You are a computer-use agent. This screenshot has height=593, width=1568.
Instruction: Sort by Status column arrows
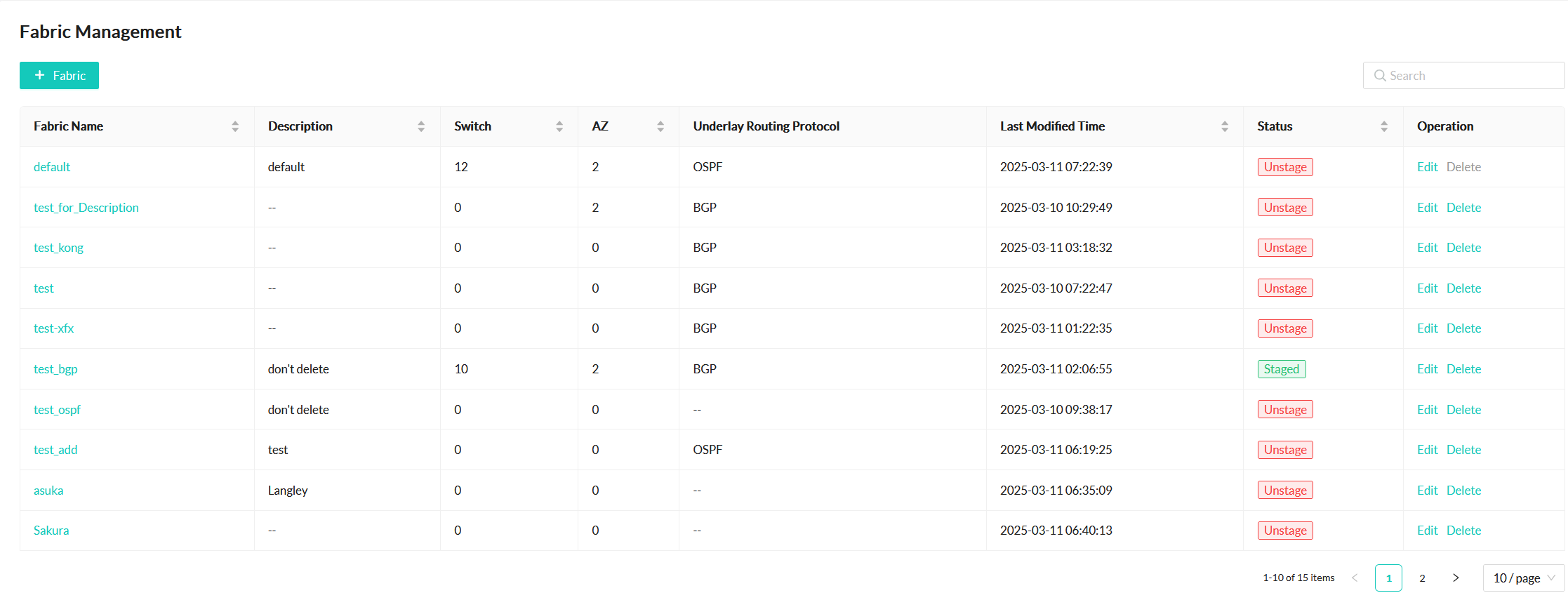[x=1384, y=126]
